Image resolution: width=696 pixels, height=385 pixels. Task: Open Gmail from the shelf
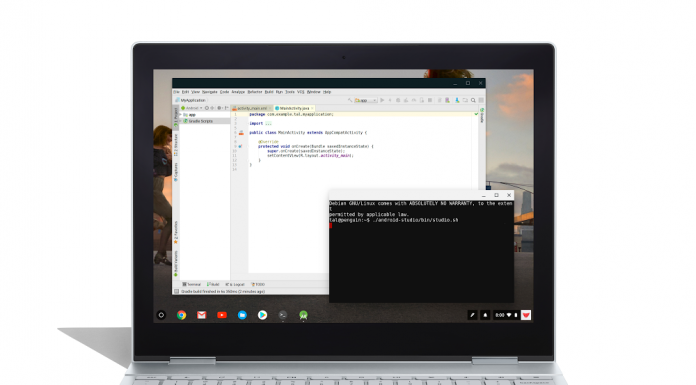[x=202, y=315]
